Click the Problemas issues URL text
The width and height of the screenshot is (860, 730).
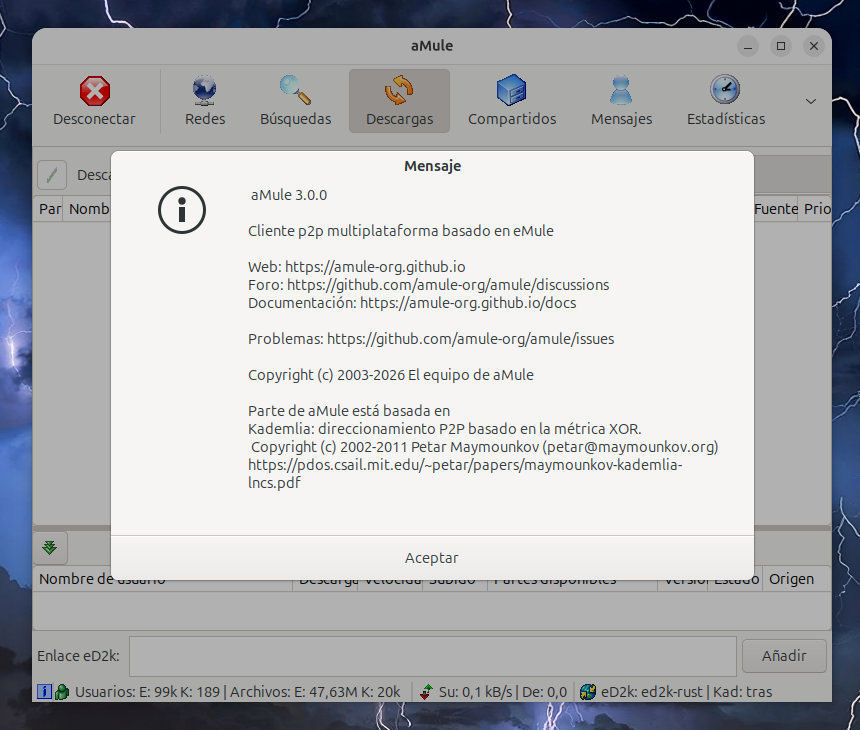471,339
